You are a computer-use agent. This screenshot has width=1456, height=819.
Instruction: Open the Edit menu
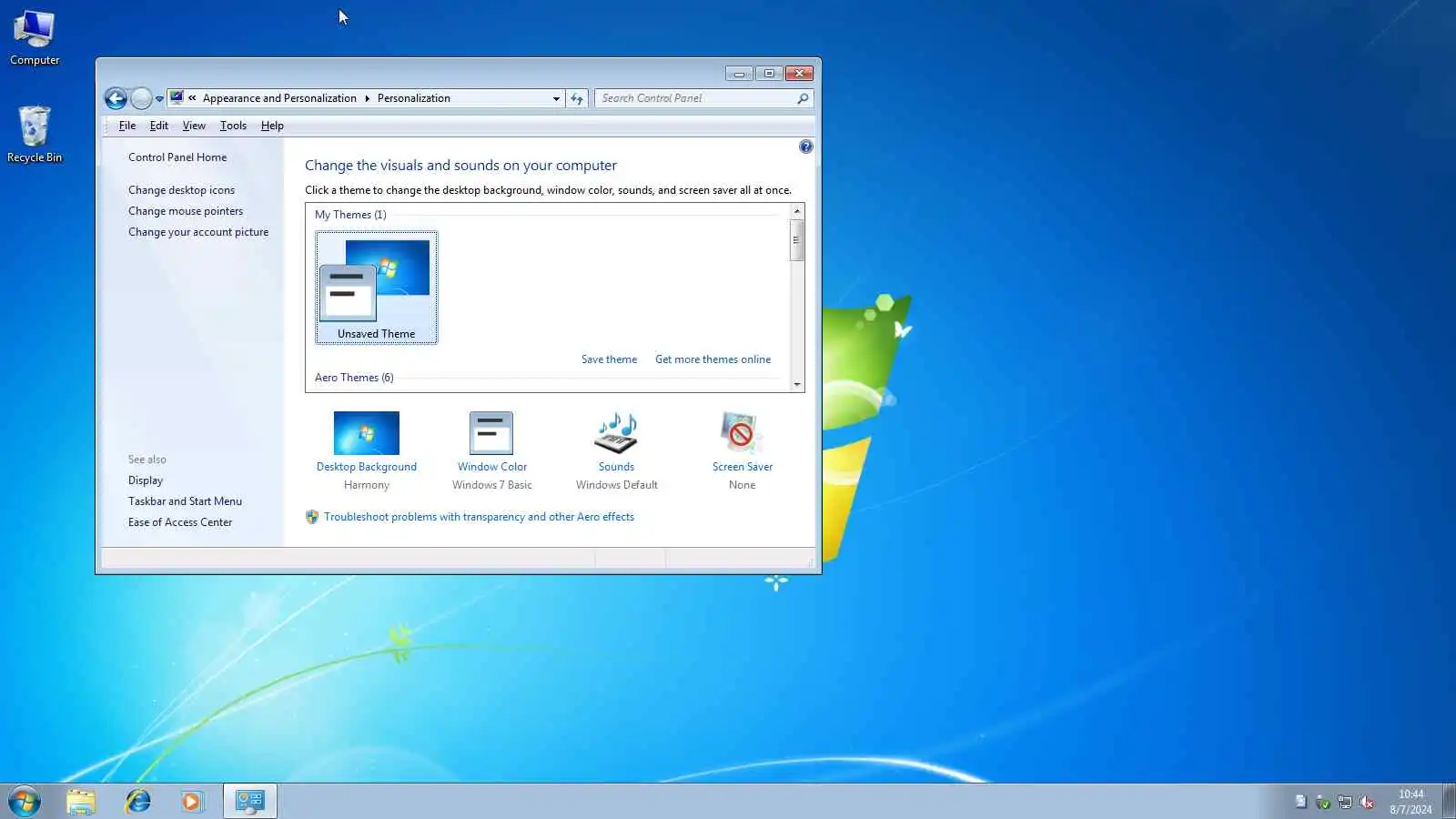(158, 126)
